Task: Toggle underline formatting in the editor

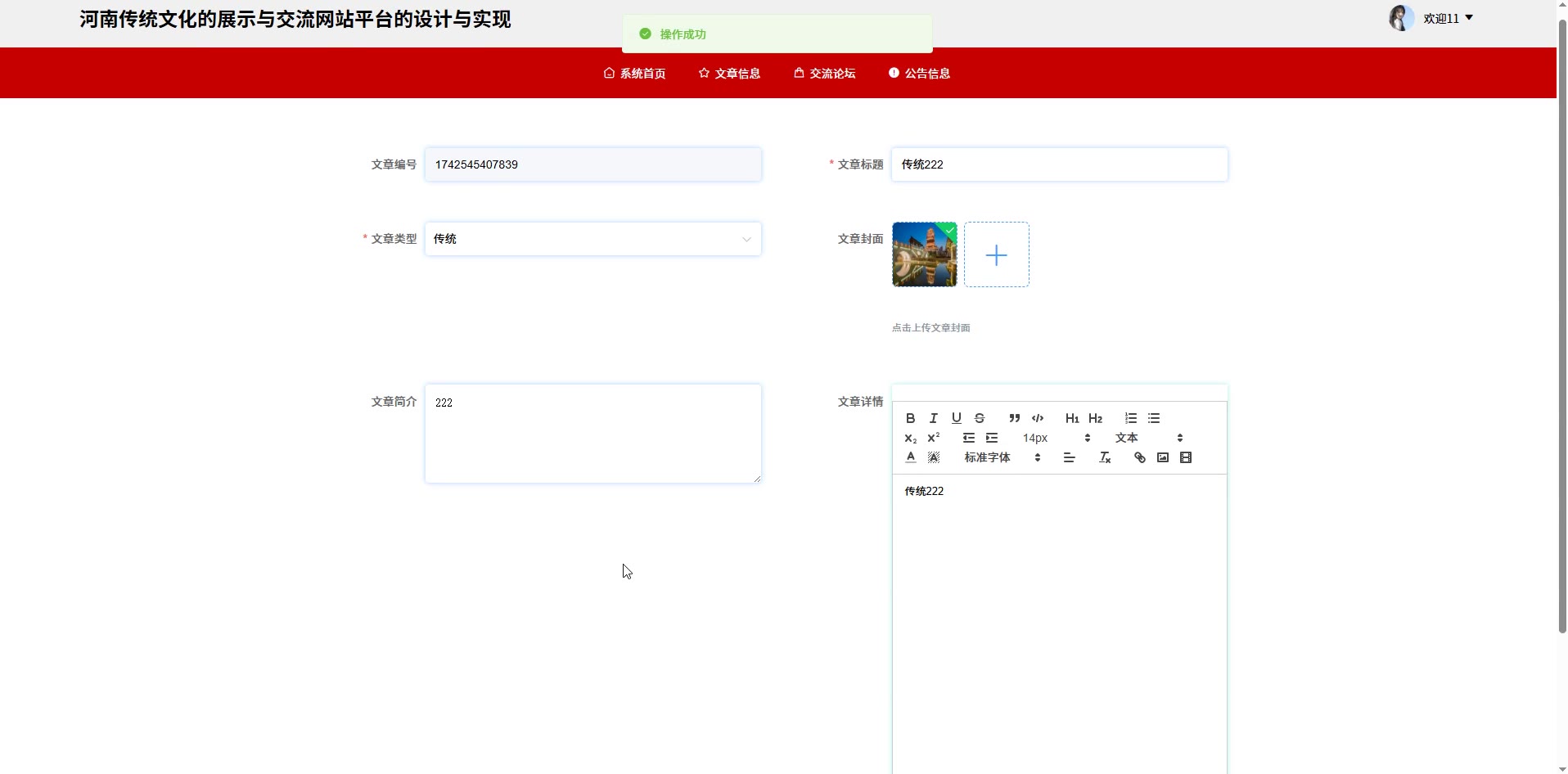Action: coord(956,418)
